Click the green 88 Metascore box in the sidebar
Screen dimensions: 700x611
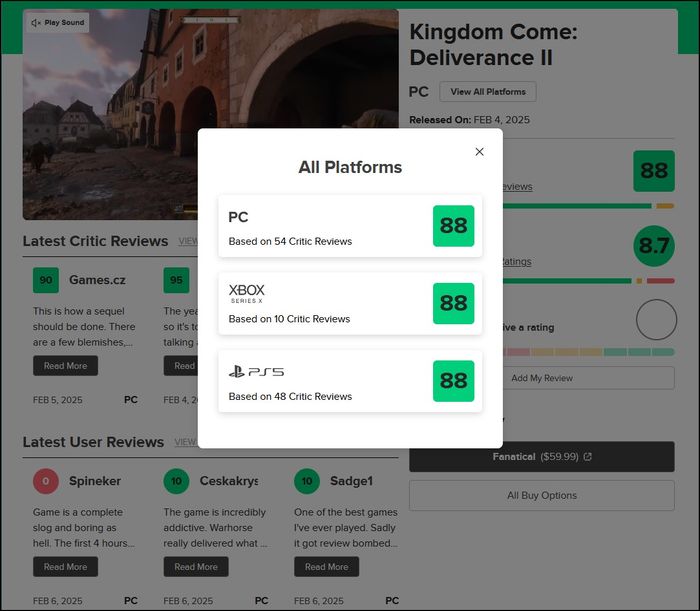click(x=654, y=171)
